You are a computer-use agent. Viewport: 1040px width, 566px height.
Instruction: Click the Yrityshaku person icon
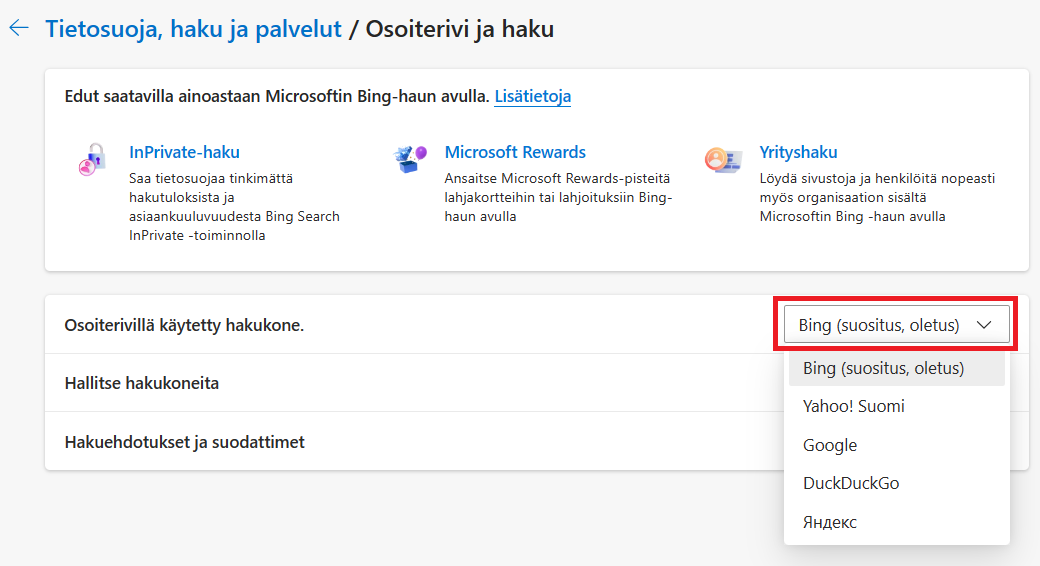click(723, 160)
